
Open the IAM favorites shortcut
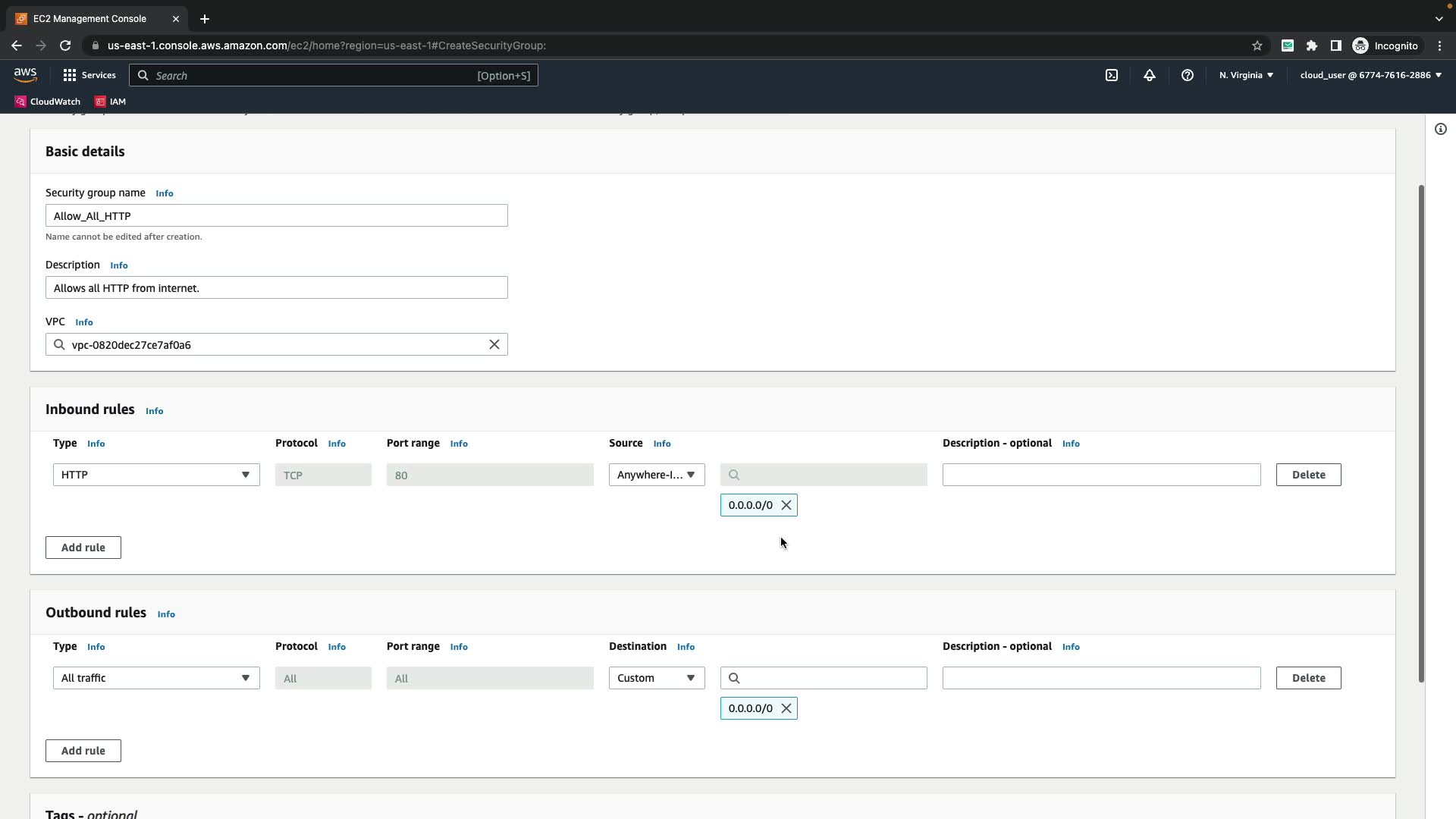[x=111, y=102]
